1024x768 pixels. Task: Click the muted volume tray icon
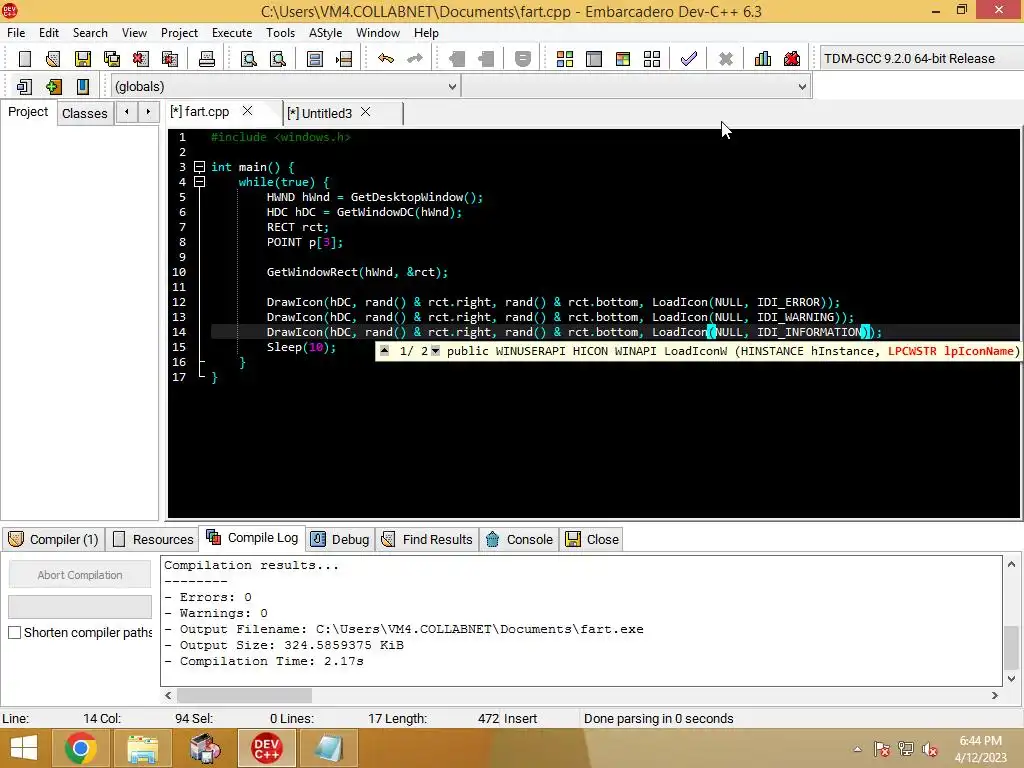[930, 749]
